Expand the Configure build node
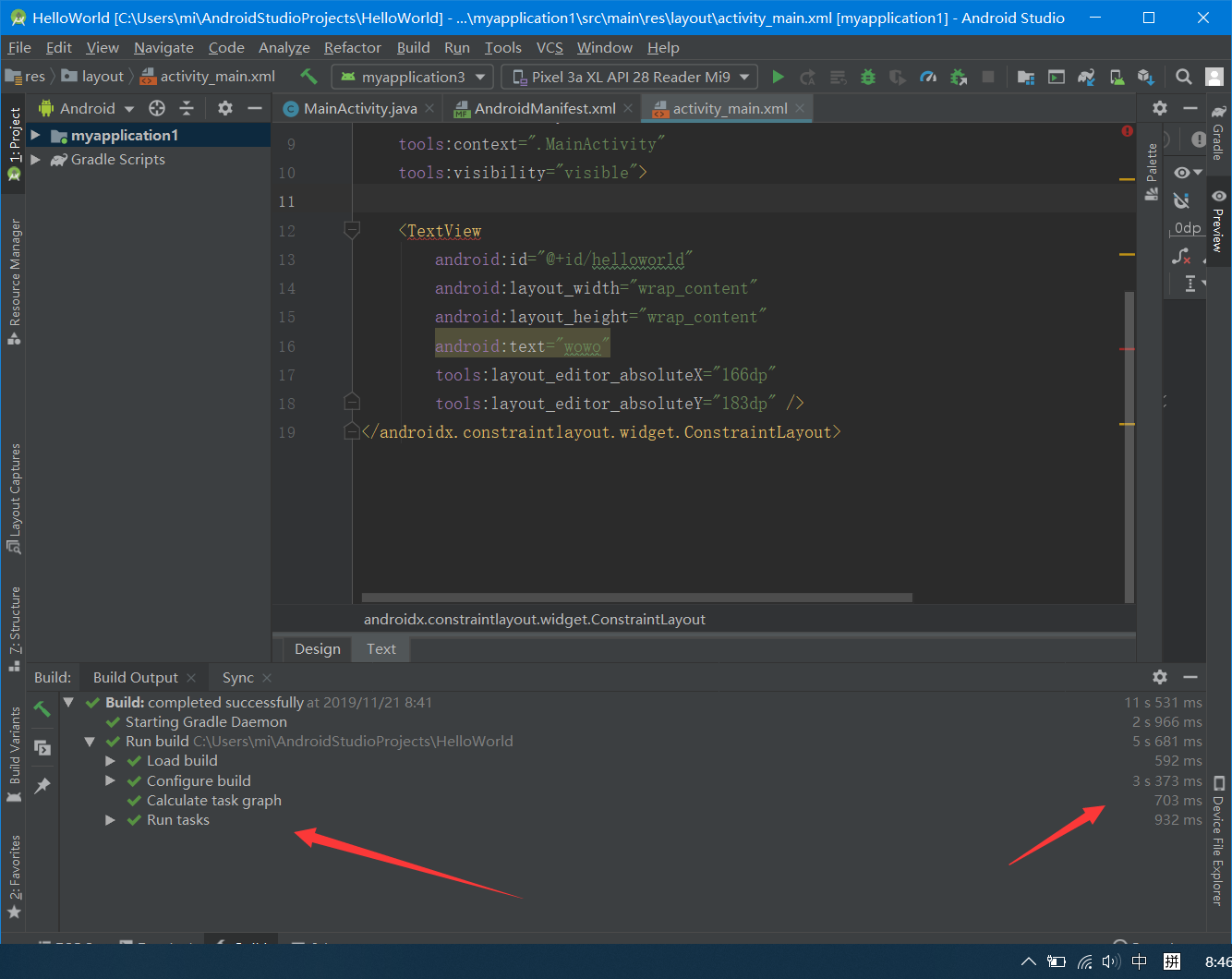1232x979 pixels. tap(110, 780)
